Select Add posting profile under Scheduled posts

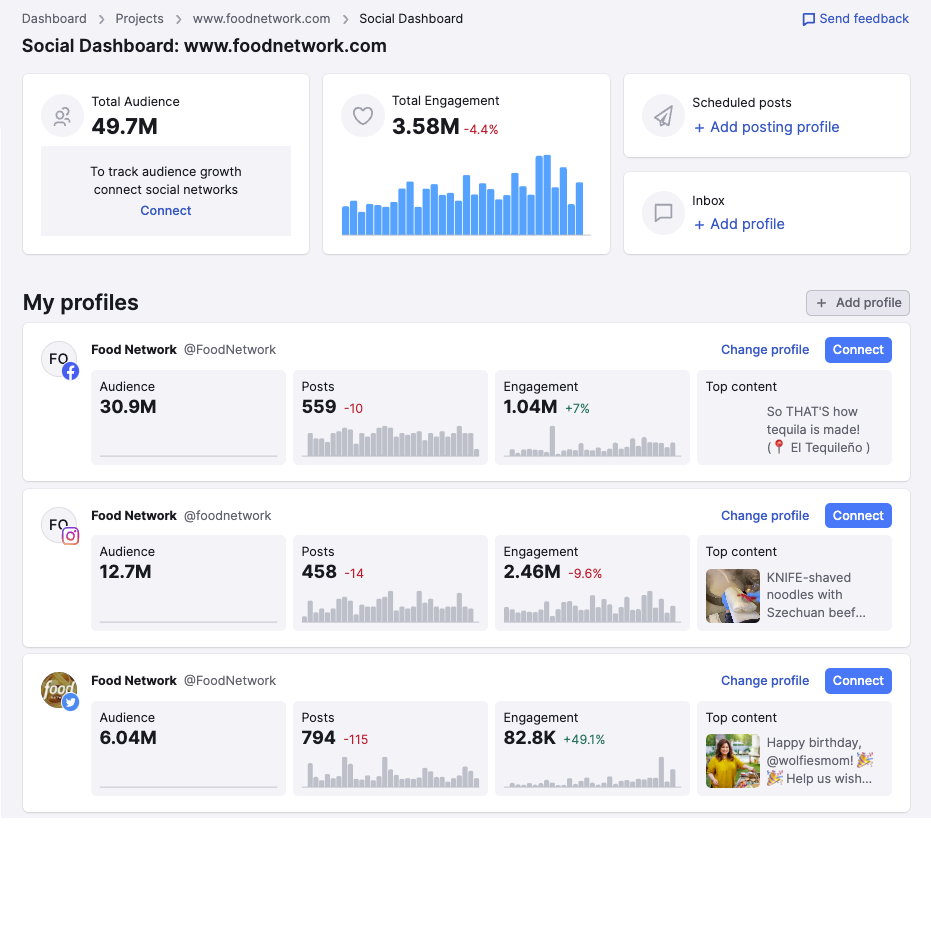766,127
